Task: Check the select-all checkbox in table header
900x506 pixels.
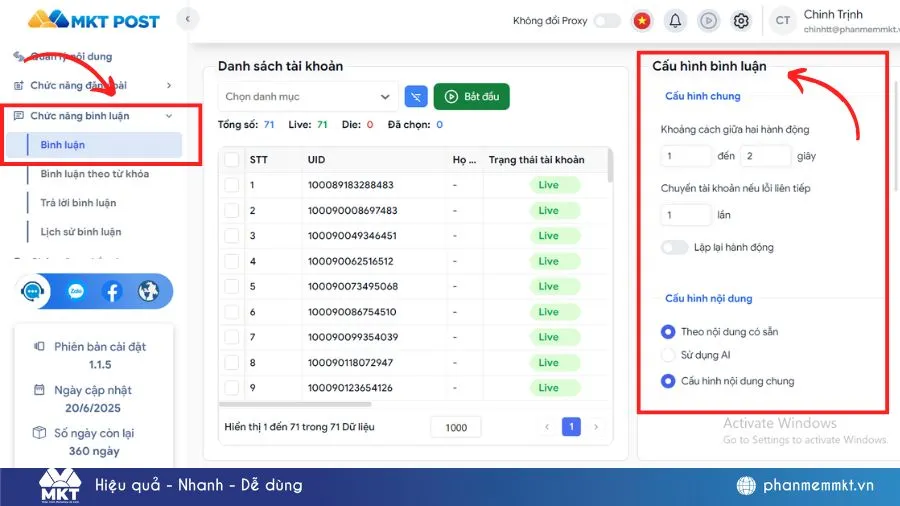Action: pyautogui.click(x=232, y=159)
